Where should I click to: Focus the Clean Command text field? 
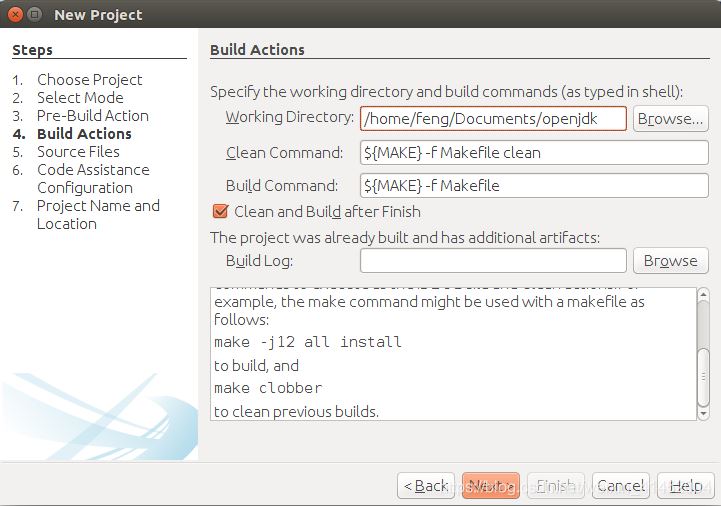pyautogui.click(x=534, y=153)
